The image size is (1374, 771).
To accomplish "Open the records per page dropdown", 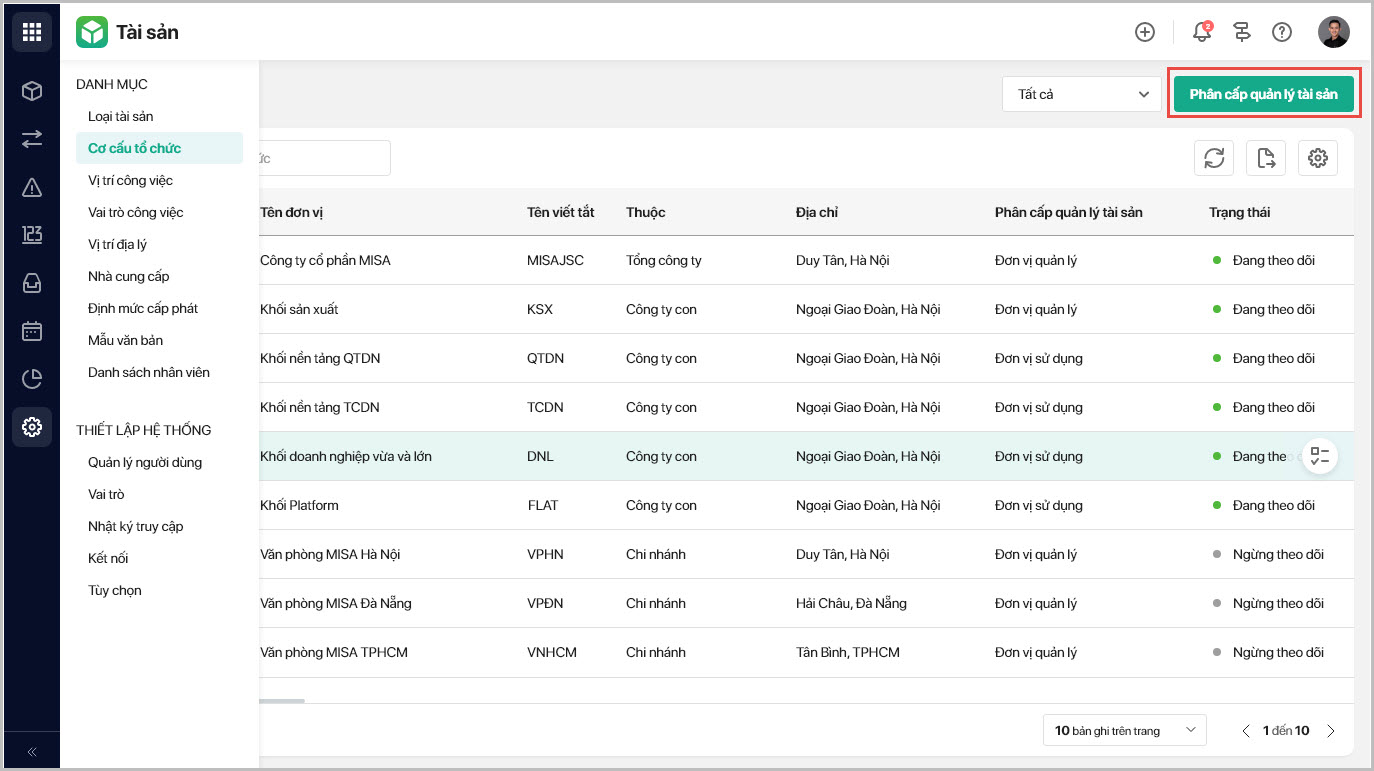I will (1124, 730).
